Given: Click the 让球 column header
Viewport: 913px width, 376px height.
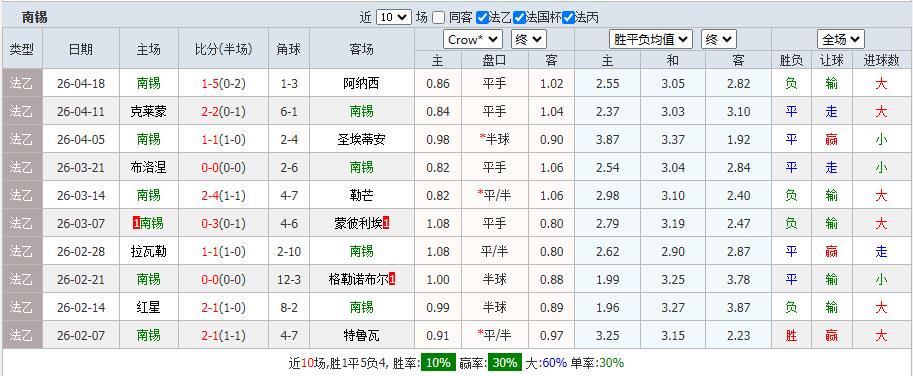Looking at the screenshot, I should tap(831, 60).
